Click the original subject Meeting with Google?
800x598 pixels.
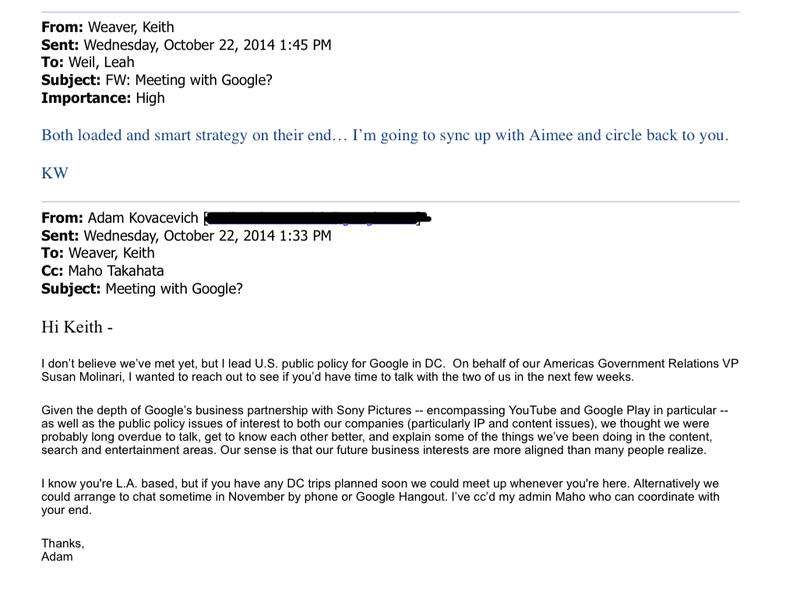click(174, 289)
